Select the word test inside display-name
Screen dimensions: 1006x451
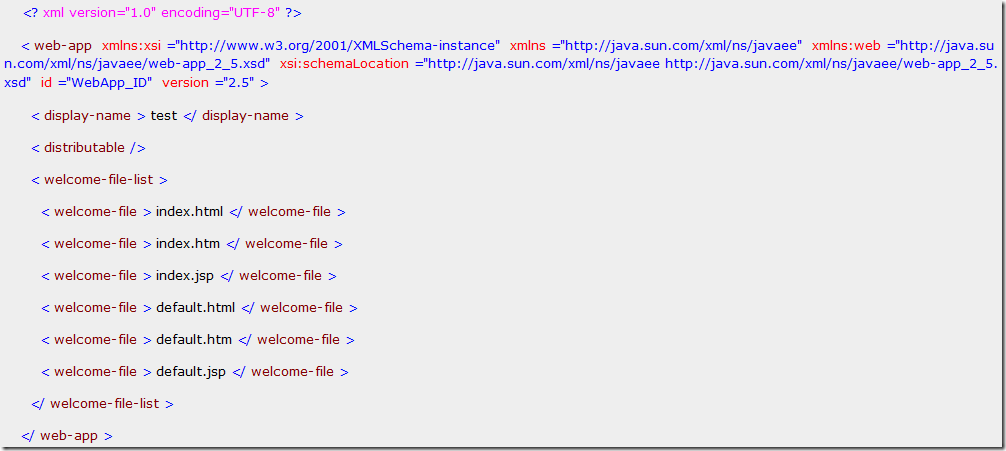click(x=164, y=116)
